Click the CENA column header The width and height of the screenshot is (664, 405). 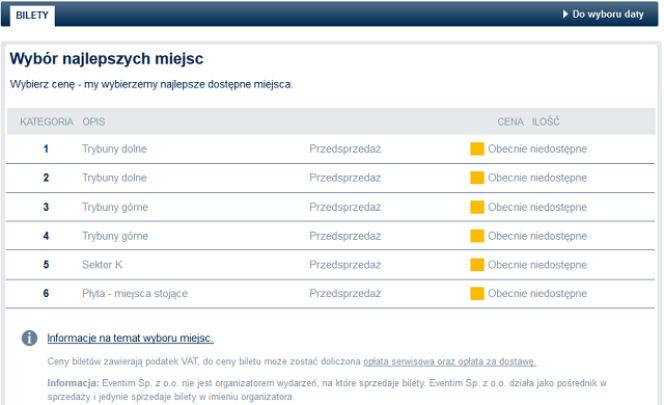(510, 122)
